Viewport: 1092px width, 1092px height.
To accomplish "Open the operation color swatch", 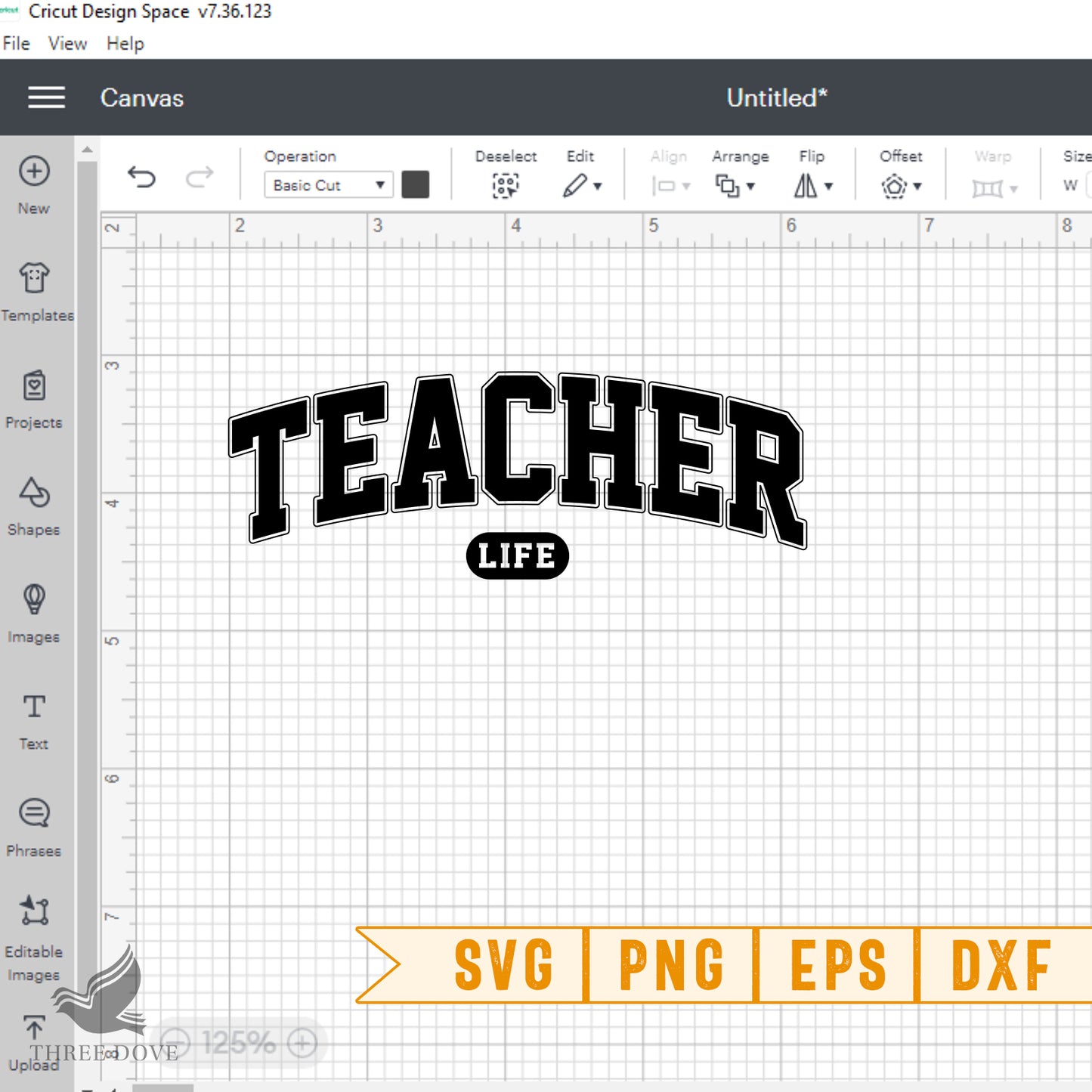I will (x=416, y=184).
